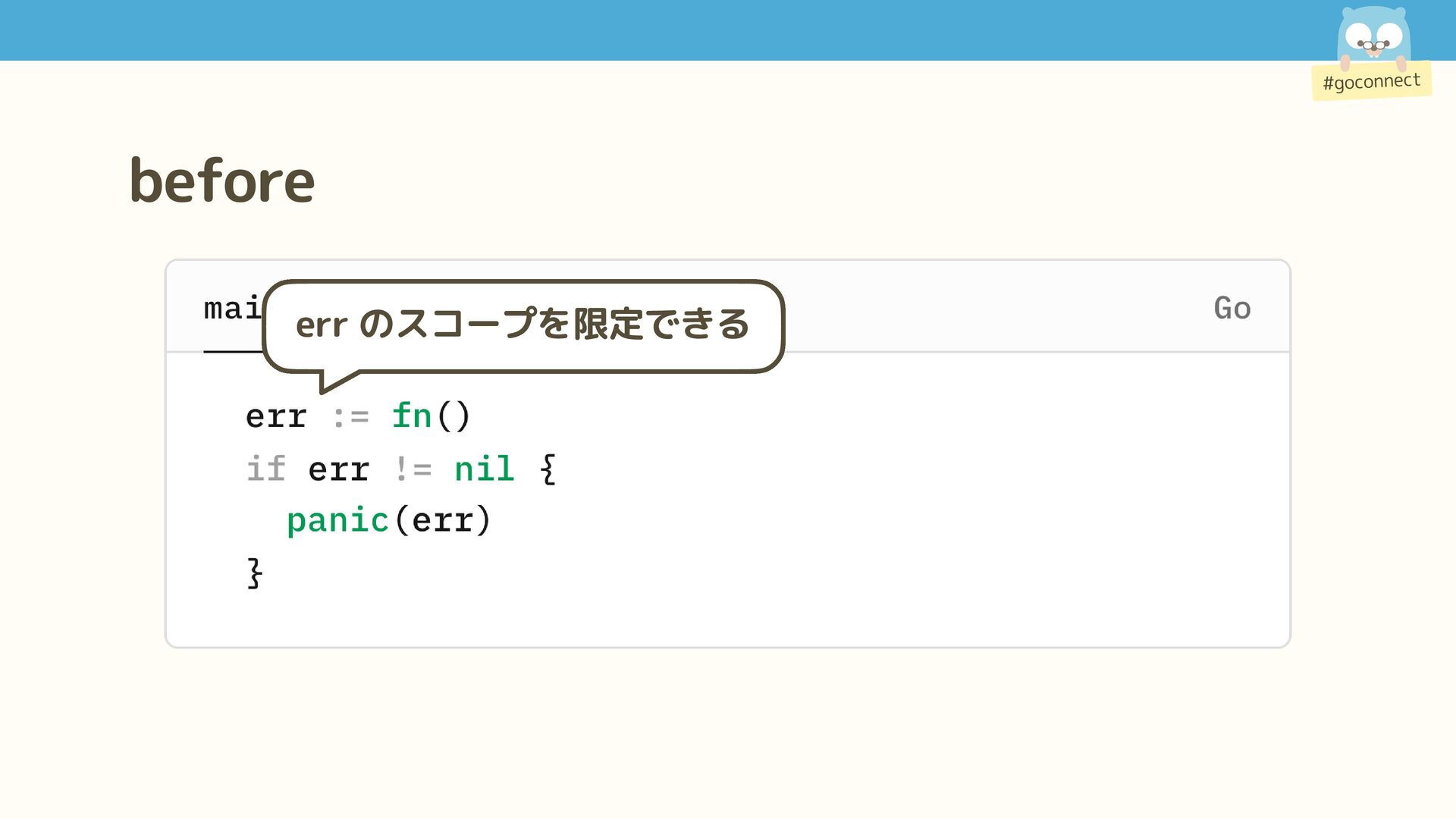Switch to the main file tab
Image resolution: width=1456 pixels, height=819 pixels.
pyautogui.click(x=231, y=309)
